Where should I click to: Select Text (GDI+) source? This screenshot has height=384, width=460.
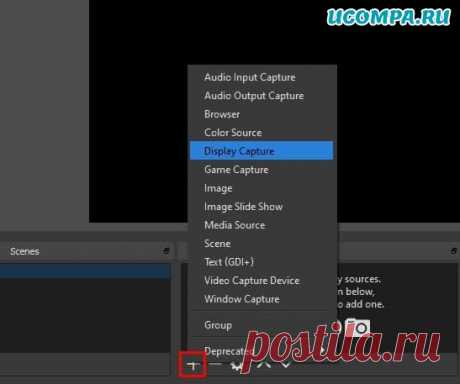(x=261, y=262)
